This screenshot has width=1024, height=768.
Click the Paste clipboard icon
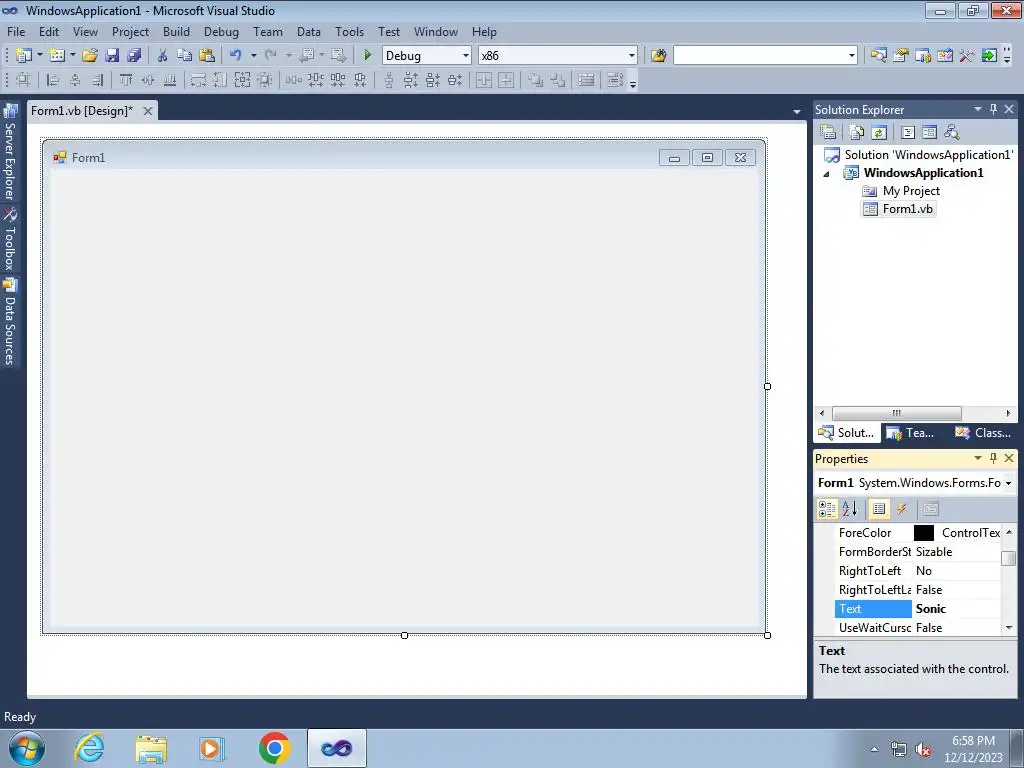coord(207,56)
